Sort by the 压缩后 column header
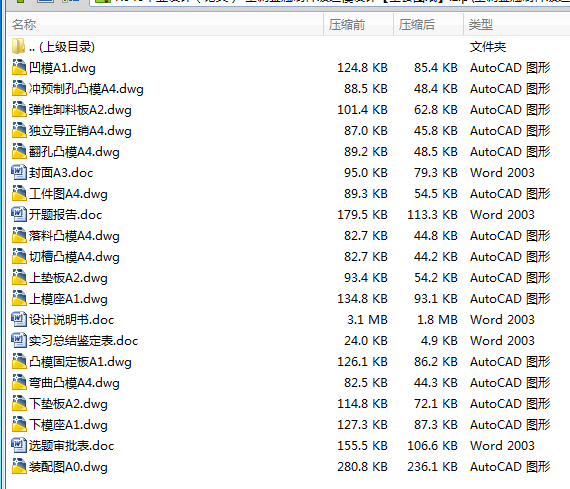The height and width of the screenshot is (489, 570). [x=428, y=25]
